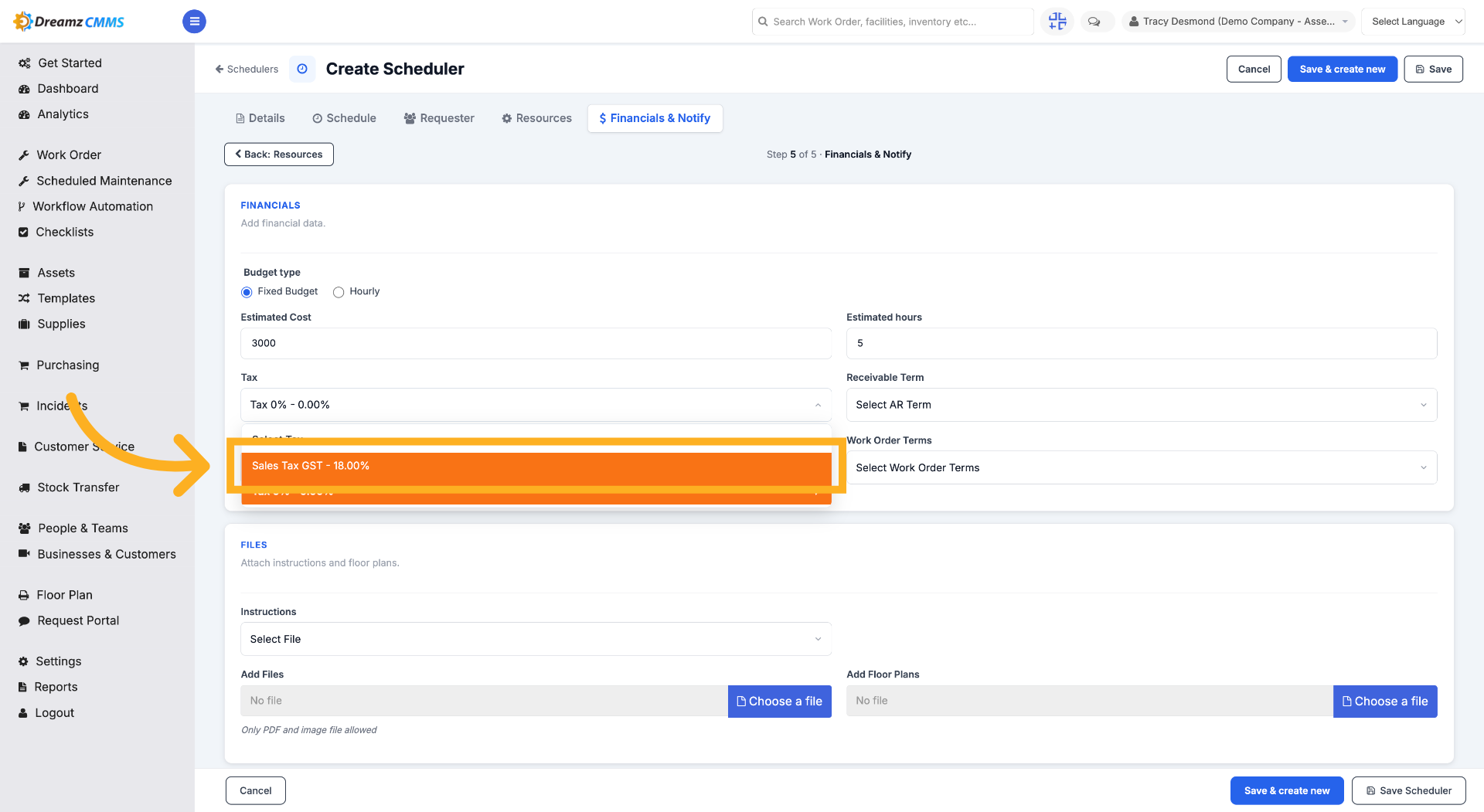Expand the Select AR Term dropdown

click(1142, 405)
